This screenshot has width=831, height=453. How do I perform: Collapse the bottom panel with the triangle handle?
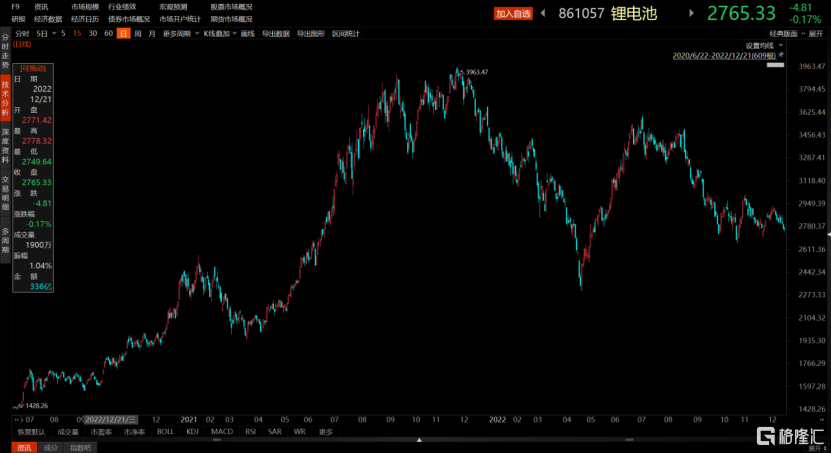click(x=419, y=440)
